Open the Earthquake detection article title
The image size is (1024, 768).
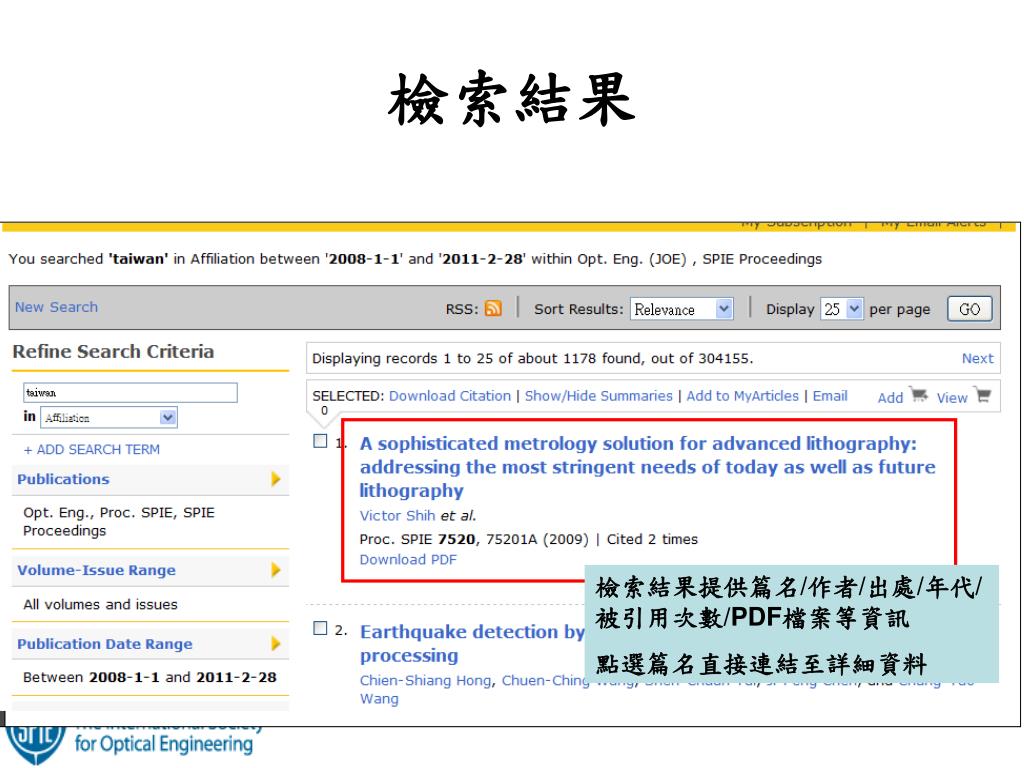tap(472, 643)
